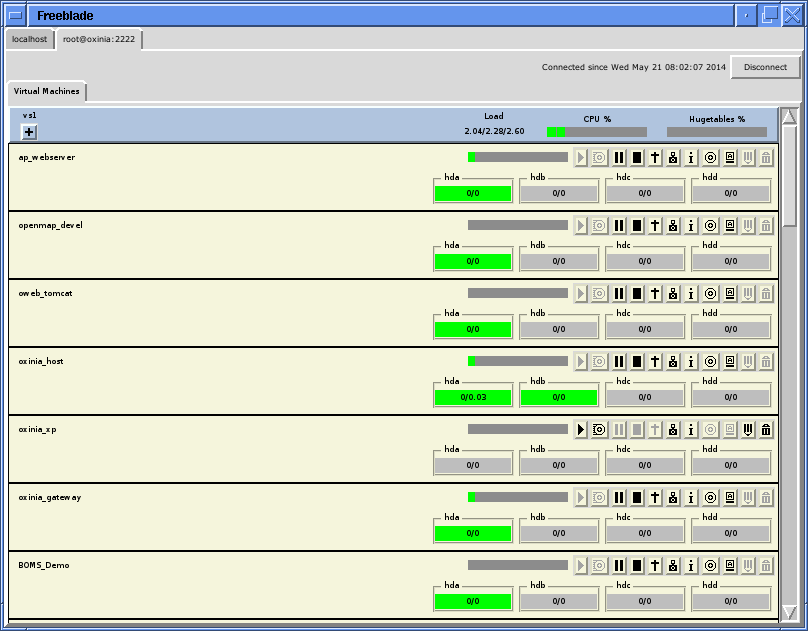Viewport: 808px width, 631px height.
Task: Click the shutdown cross icon for BOMS_Demo
Action: (x=654, y=565)
